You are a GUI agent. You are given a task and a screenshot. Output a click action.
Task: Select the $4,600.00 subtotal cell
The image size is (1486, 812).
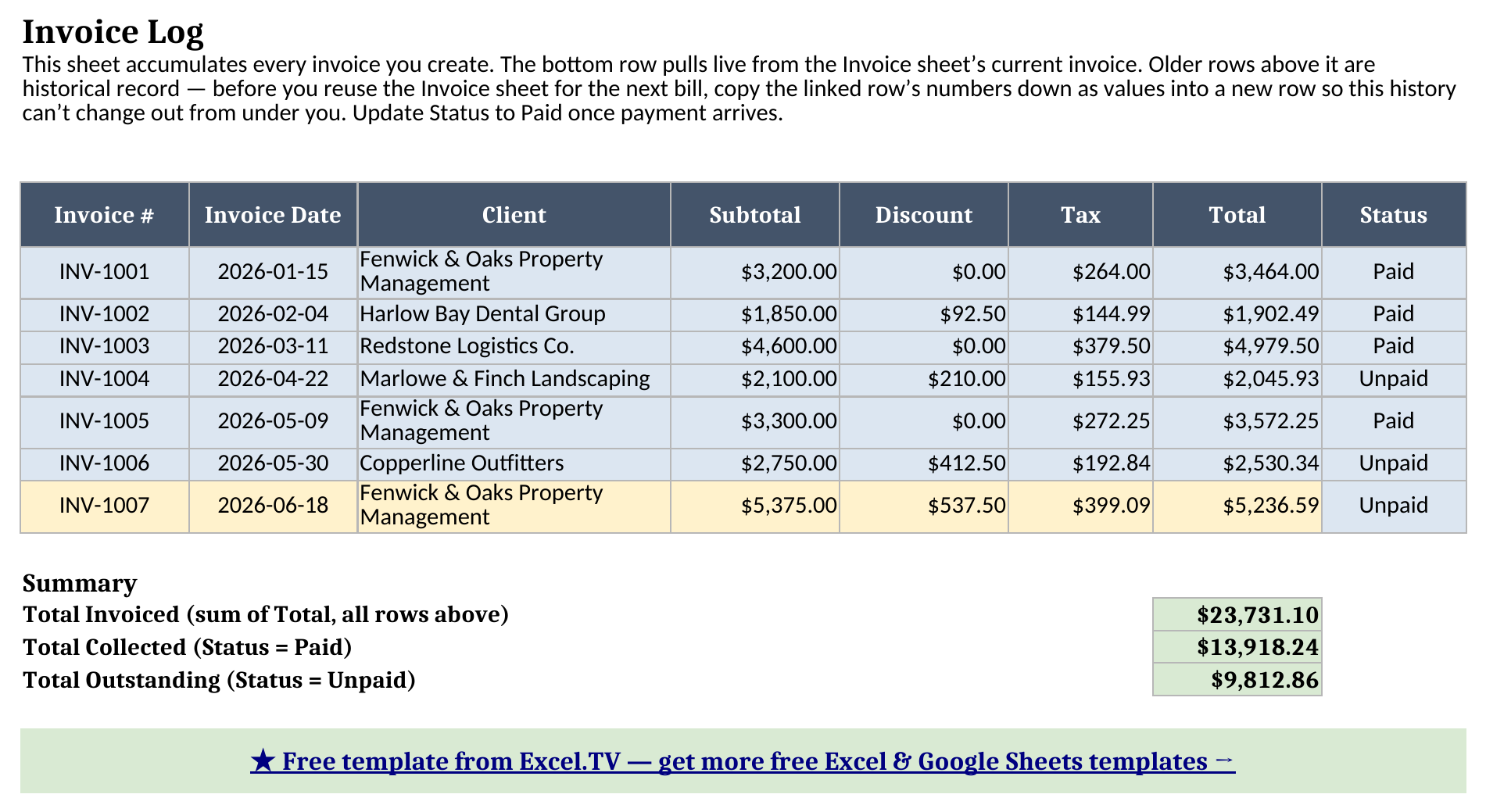tap(755, 346)
